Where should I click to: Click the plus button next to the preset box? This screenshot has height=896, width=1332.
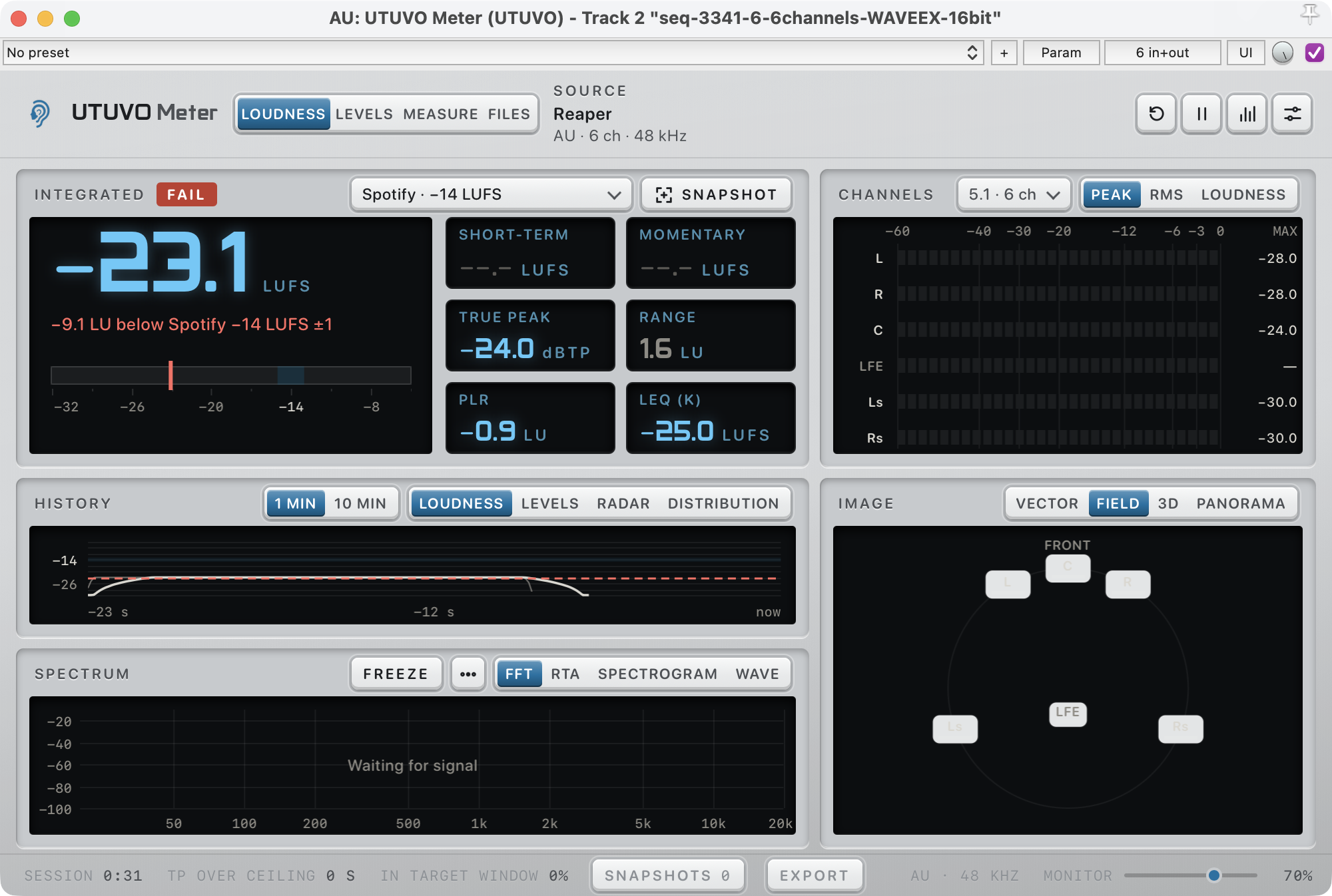1004,53
